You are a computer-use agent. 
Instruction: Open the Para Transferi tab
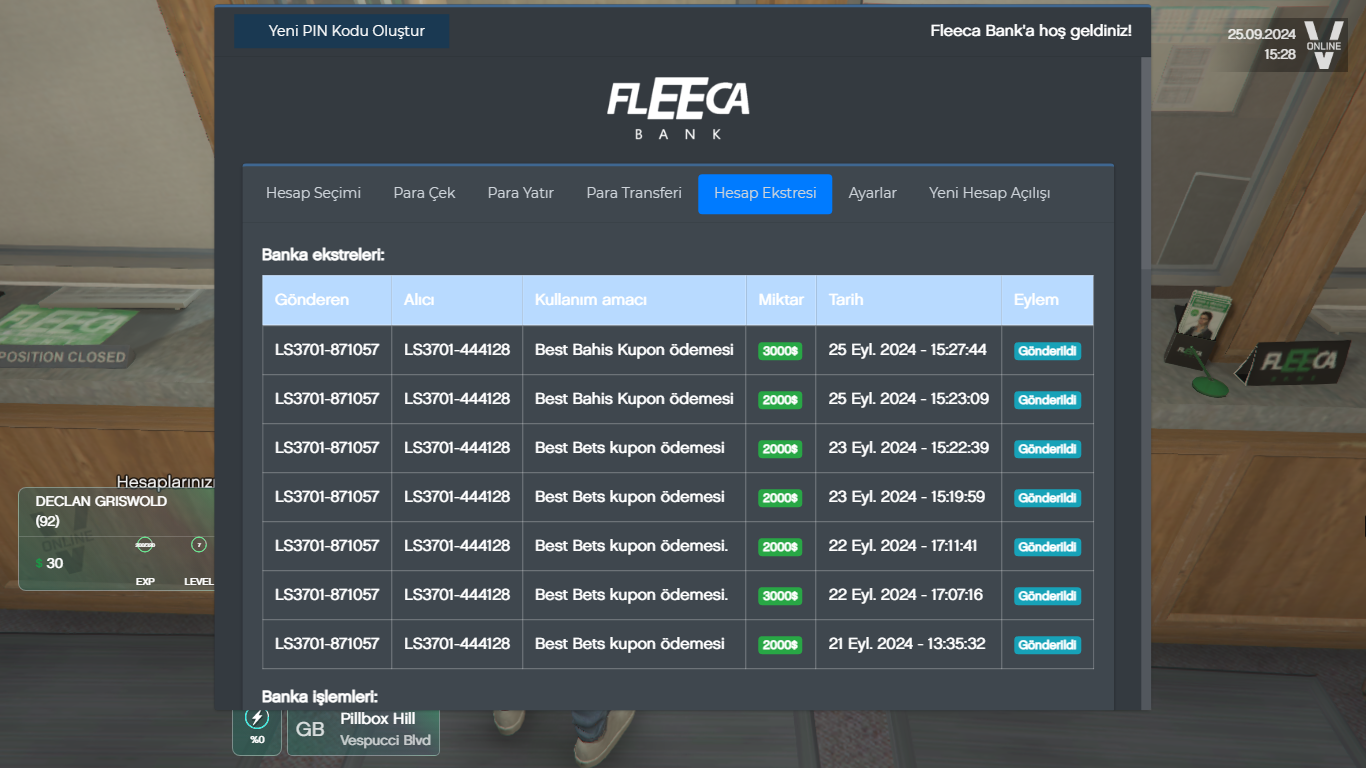(634, 193)
